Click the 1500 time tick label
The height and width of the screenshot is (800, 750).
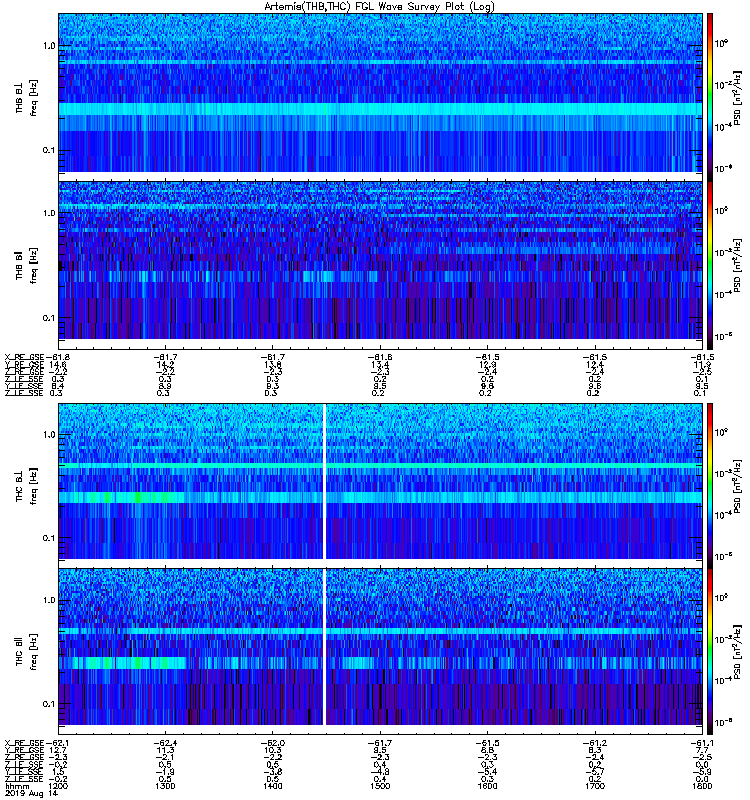[380, 786]
